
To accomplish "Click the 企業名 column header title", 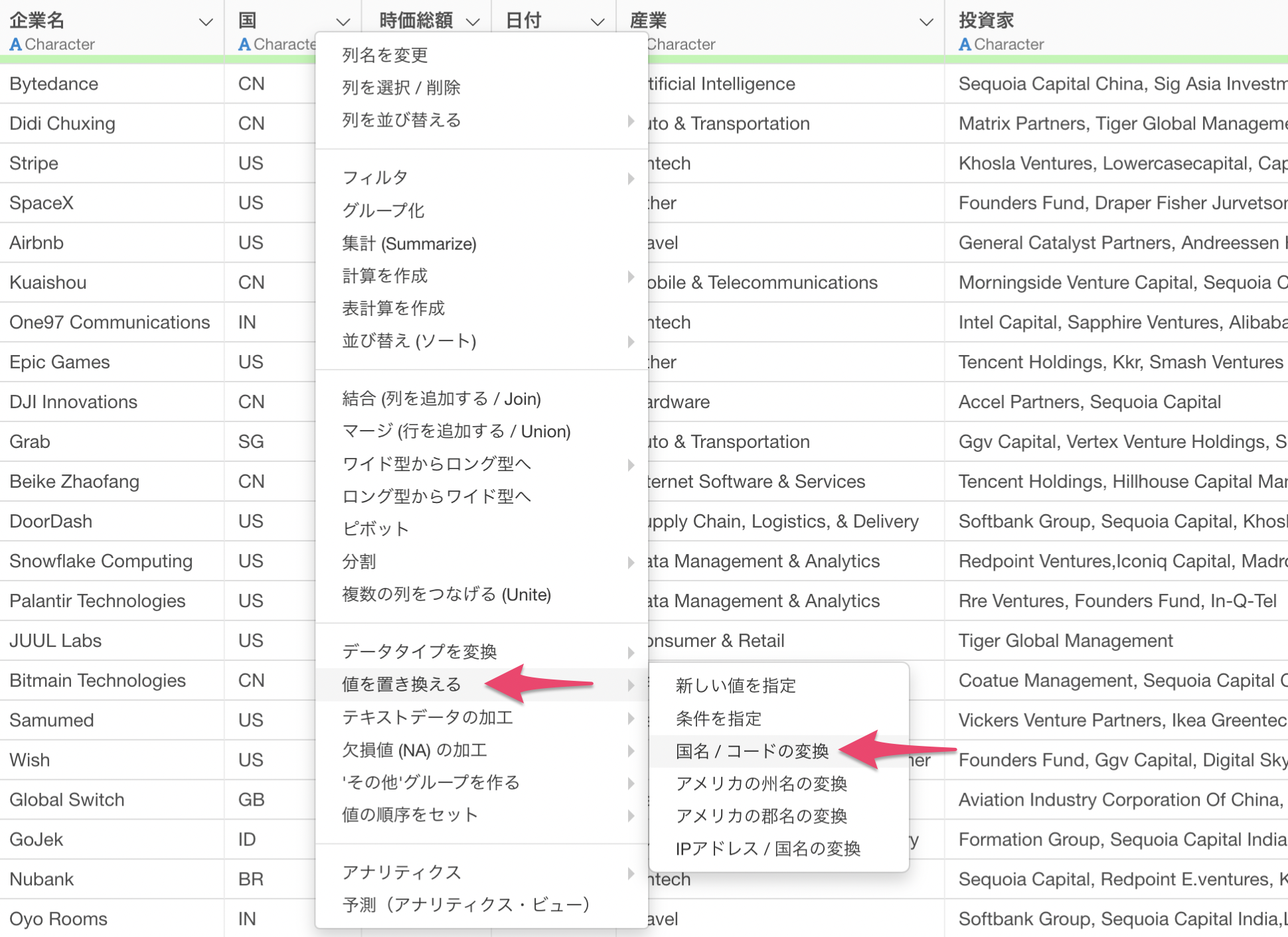I will (x=37, y=21).
